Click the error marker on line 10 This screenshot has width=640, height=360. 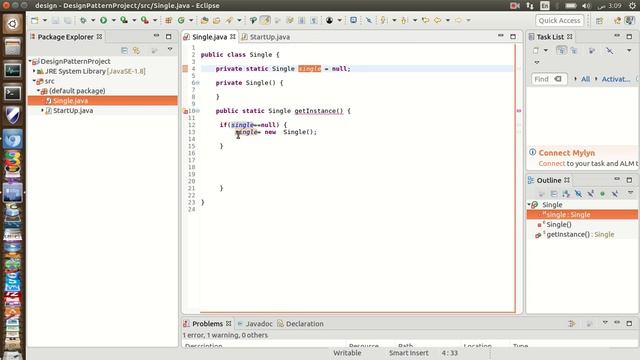(185, 111)
